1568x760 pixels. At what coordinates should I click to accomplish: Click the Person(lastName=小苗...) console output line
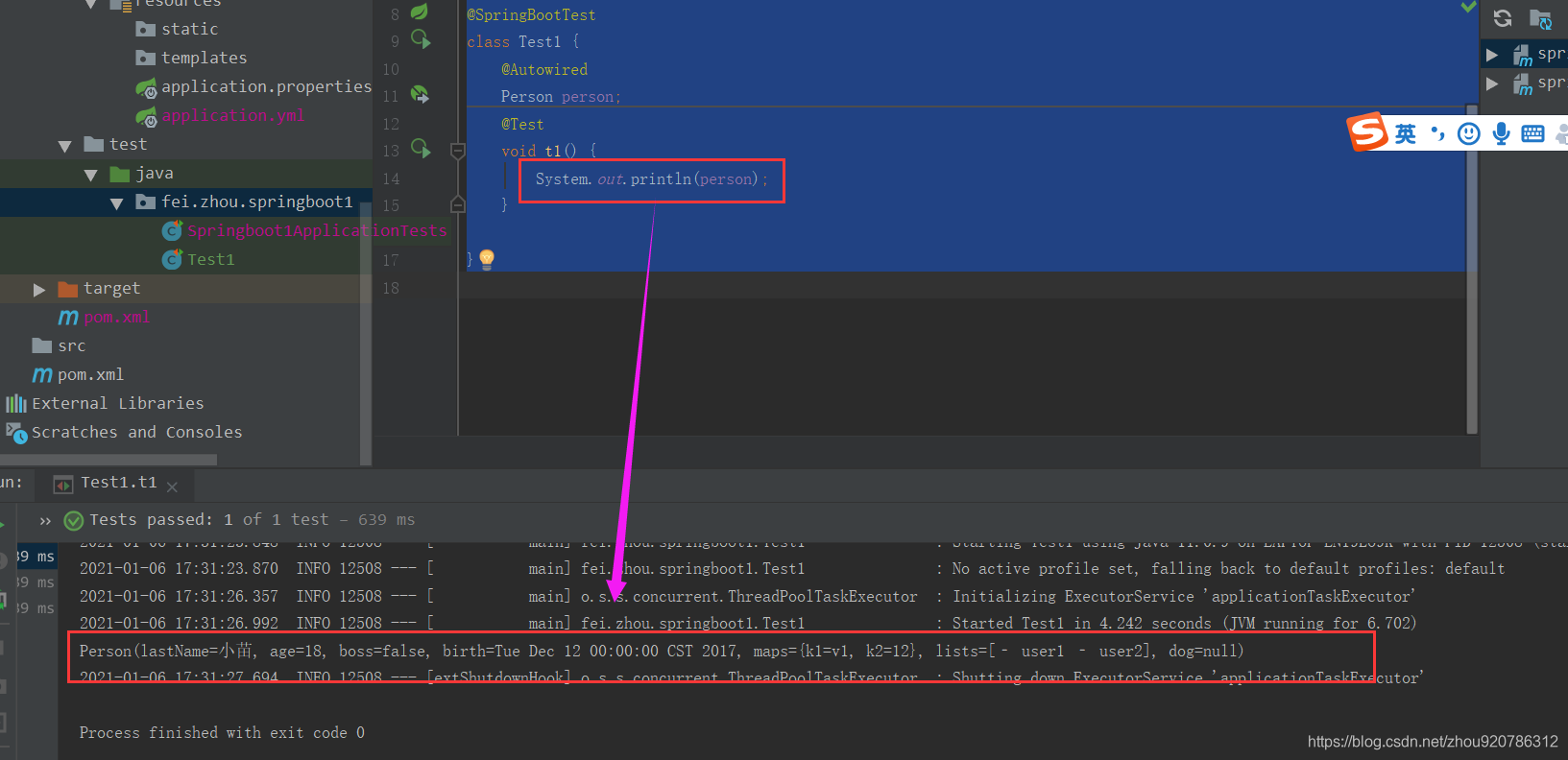(x=662, y=651)
